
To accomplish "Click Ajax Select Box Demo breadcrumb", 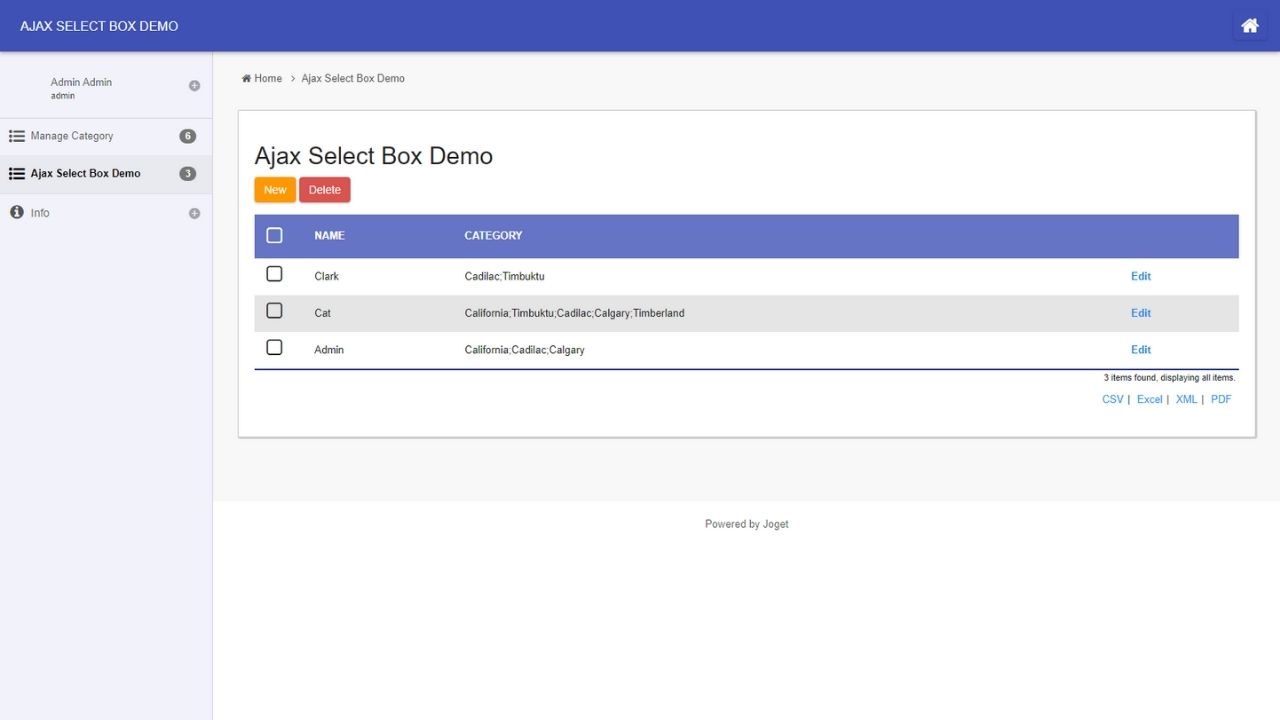I will click(353, 78).
